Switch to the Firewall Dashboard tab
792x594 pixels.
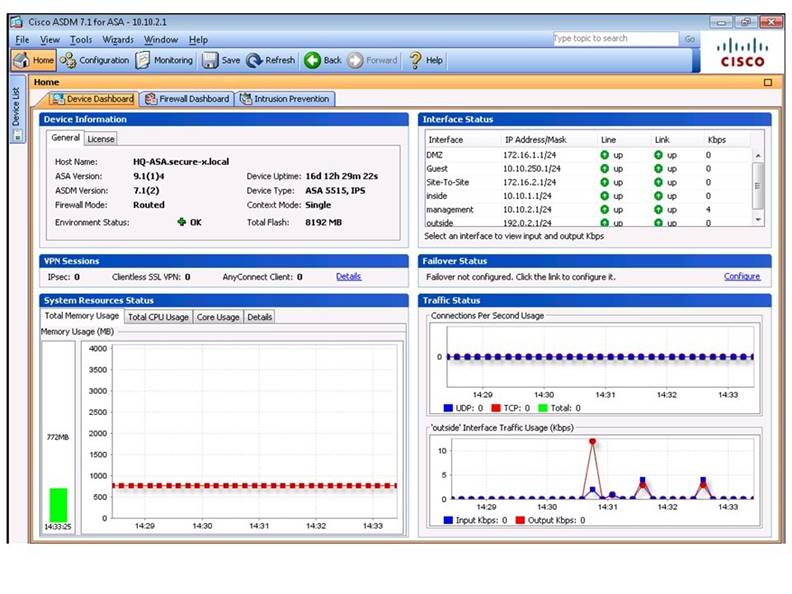(x=188, y=99)
